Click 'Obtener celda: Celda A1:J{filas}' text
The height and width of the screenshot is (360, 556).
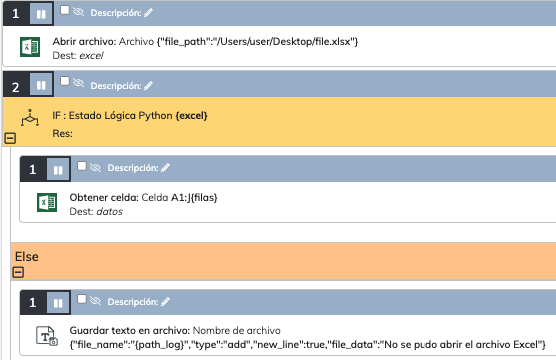coord(143,197)
